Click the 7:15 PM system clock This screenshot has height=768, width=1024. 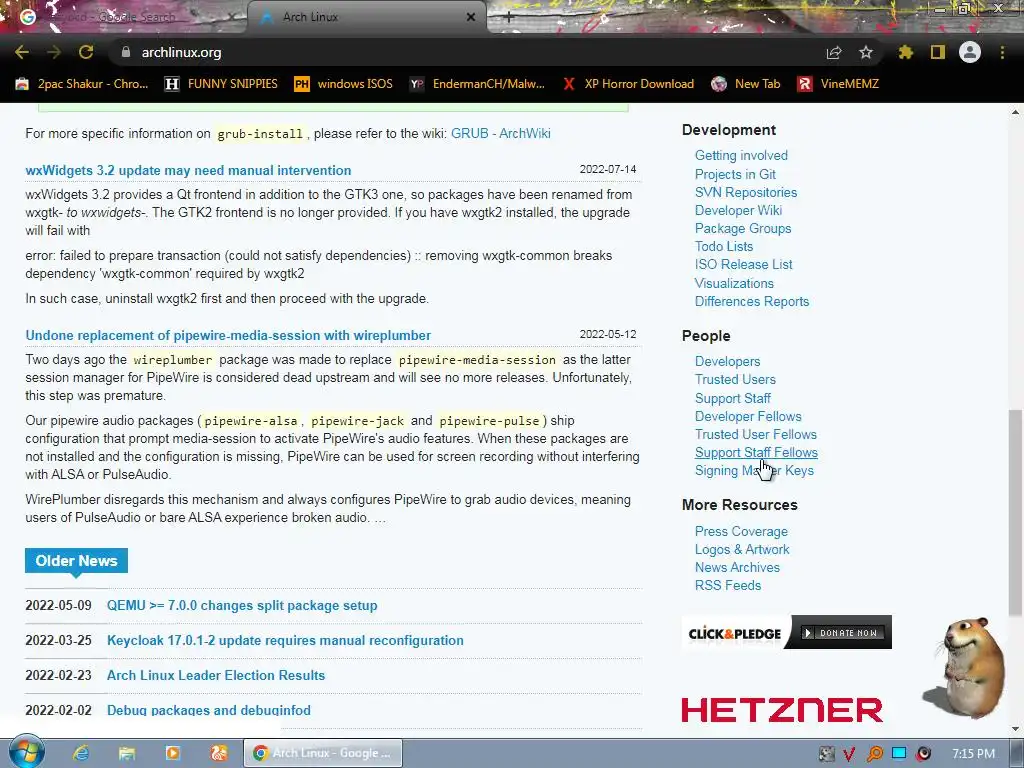[974, 754]
